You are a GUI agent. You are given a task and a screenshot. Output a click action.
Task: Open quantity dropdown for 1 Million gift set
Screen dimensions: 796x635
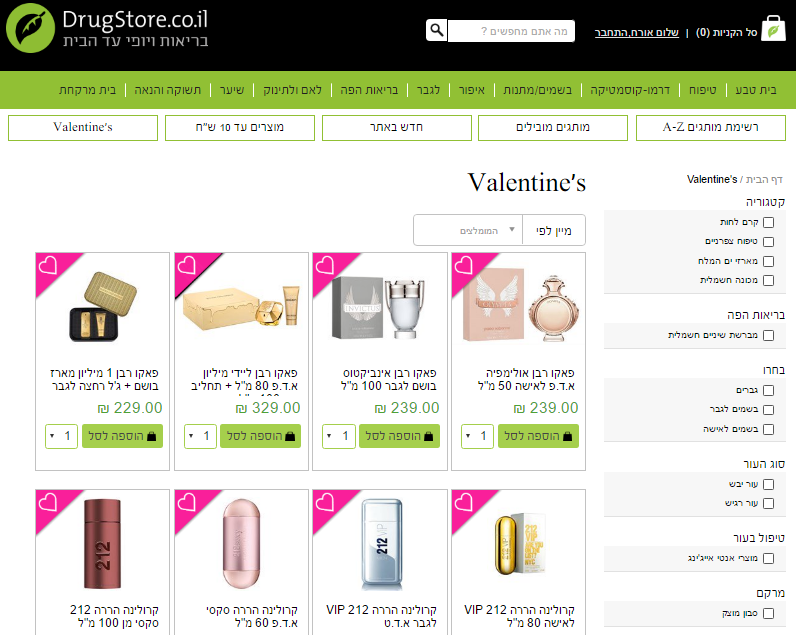pos(61,436)
